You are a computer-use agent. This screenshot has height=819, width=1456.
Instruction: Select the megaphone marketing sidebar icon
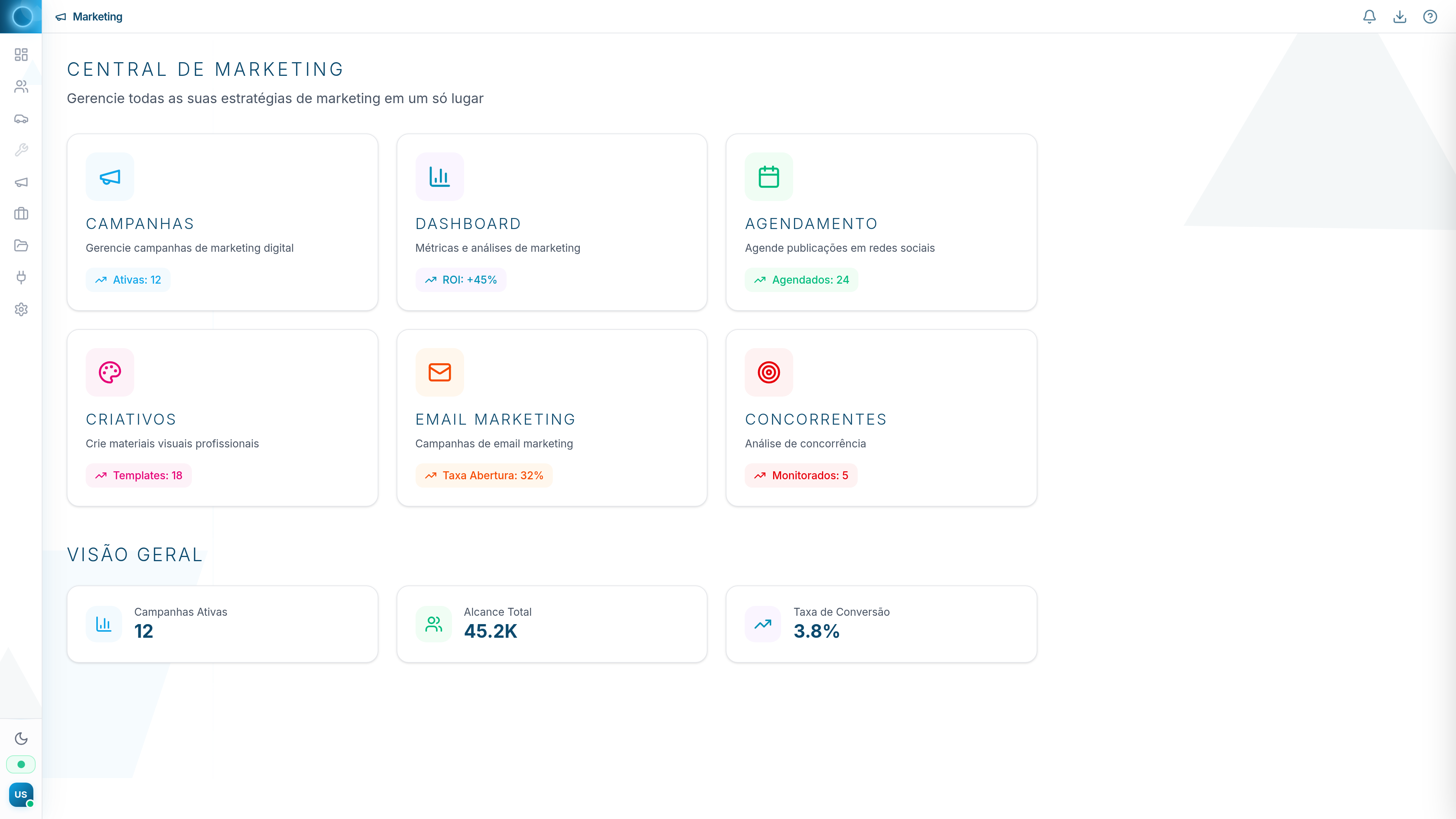coord(21,182)
